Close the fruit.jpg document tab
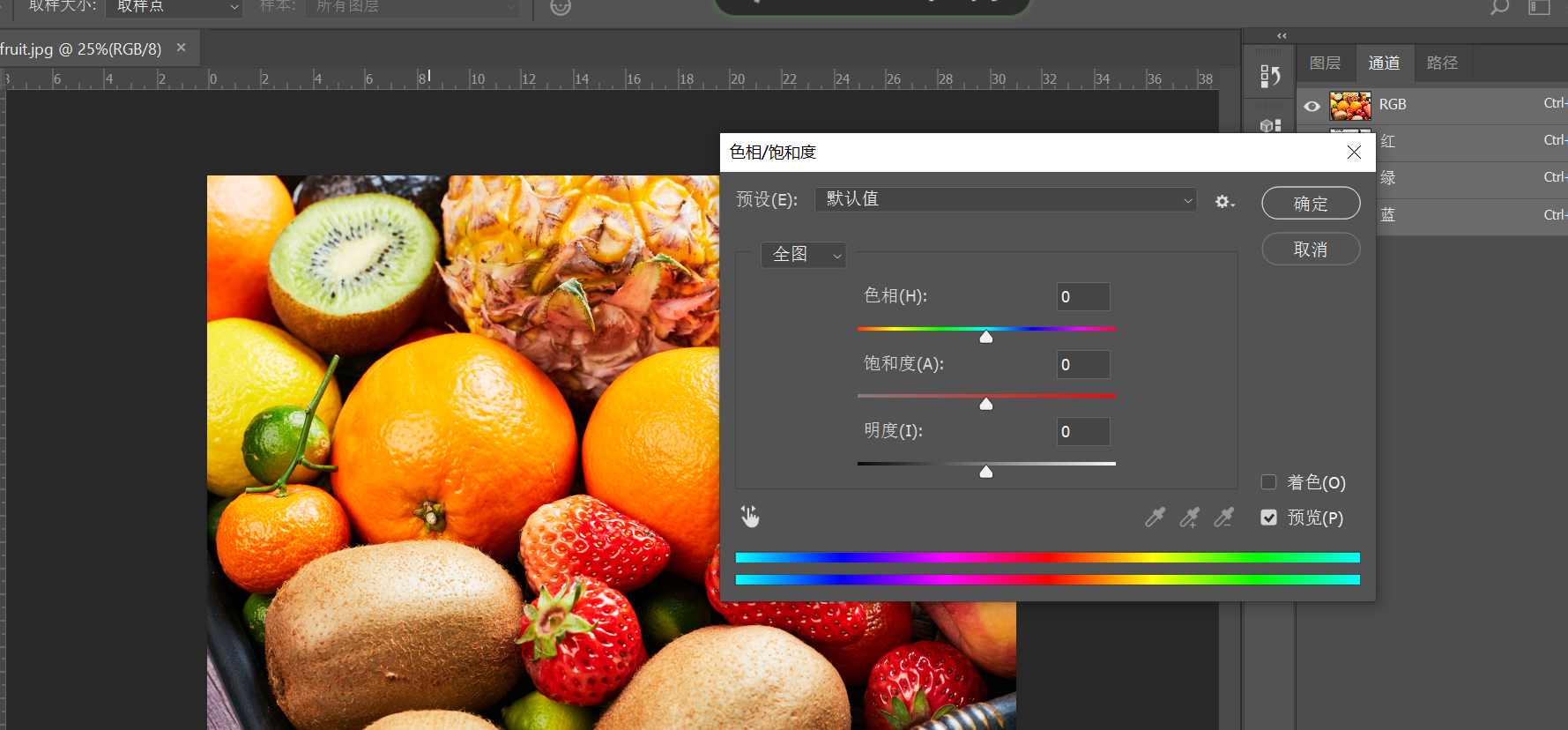Image resolution: width=1568 pixels, height=730 pixels. tap(181, 48)
